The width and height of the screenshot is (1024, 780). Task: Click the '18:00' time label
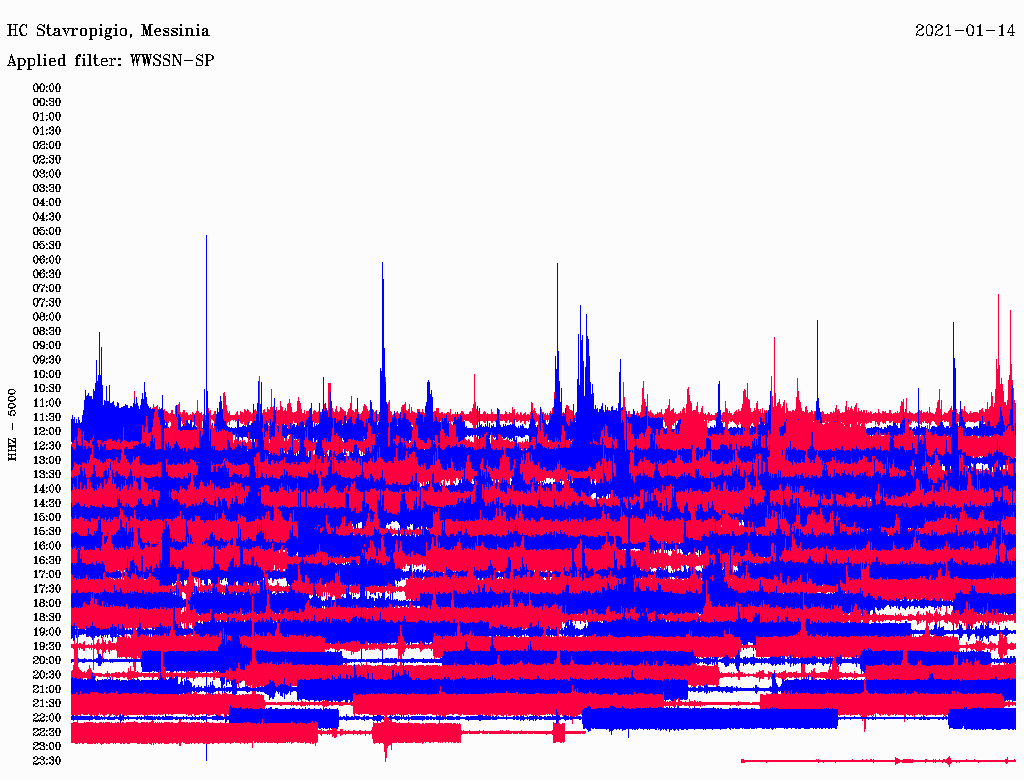[x=47, y=604]
